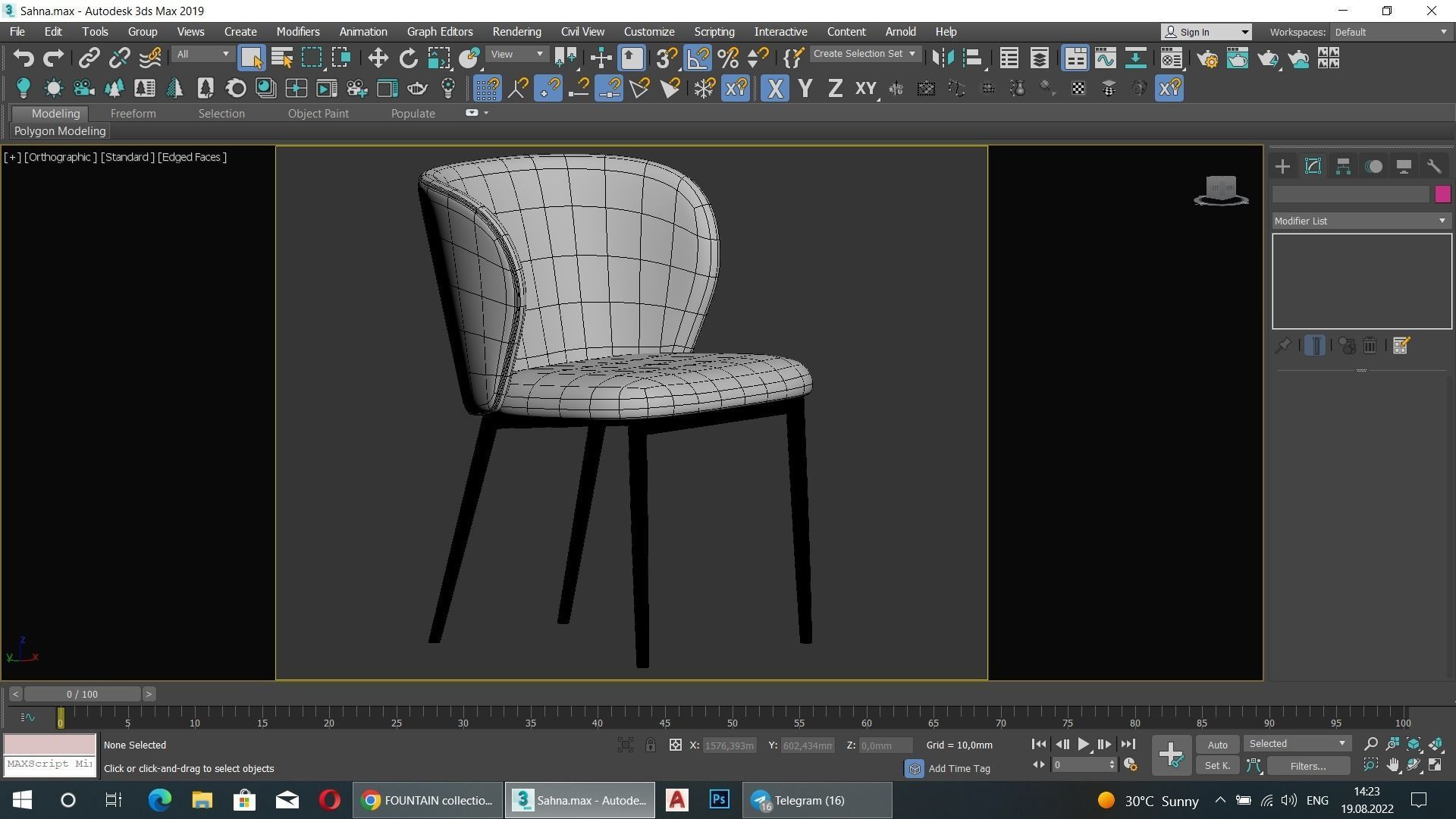Open the Motion panel icon
Viewport: 1456px width, 819px height.
[x=1373, y=167]
